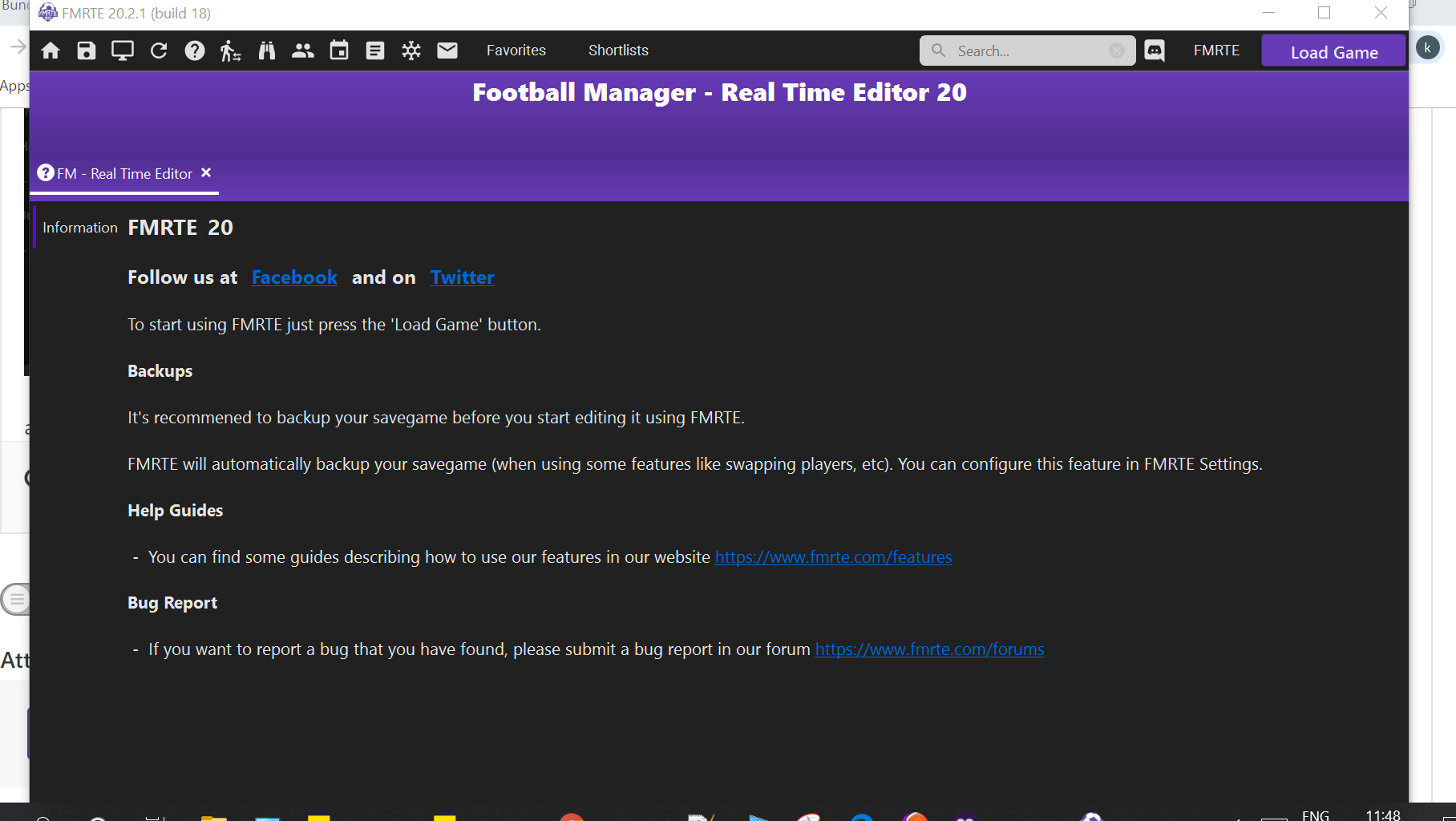
Task: Open the Discord icon
Action: pos(1155,51)
